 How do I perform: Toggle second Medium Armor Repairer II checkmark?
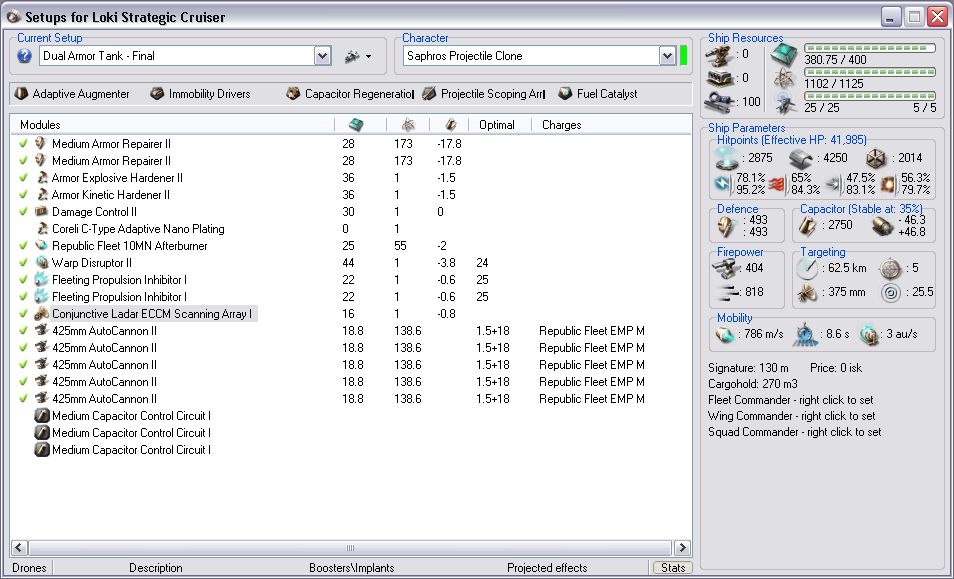tap(23, 161)
